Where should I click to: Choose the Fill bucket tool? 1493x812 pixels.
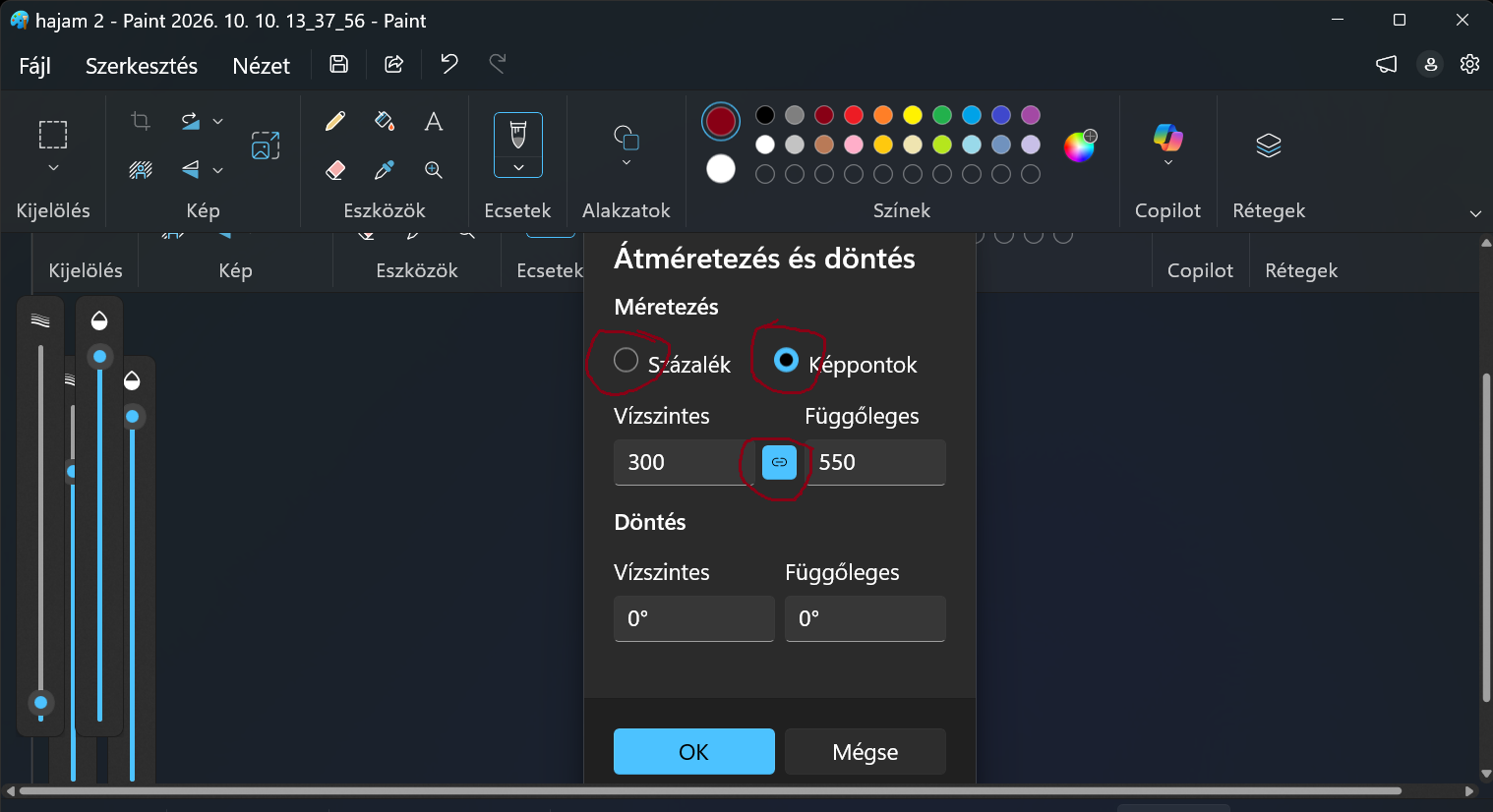(x=385, y=121)
